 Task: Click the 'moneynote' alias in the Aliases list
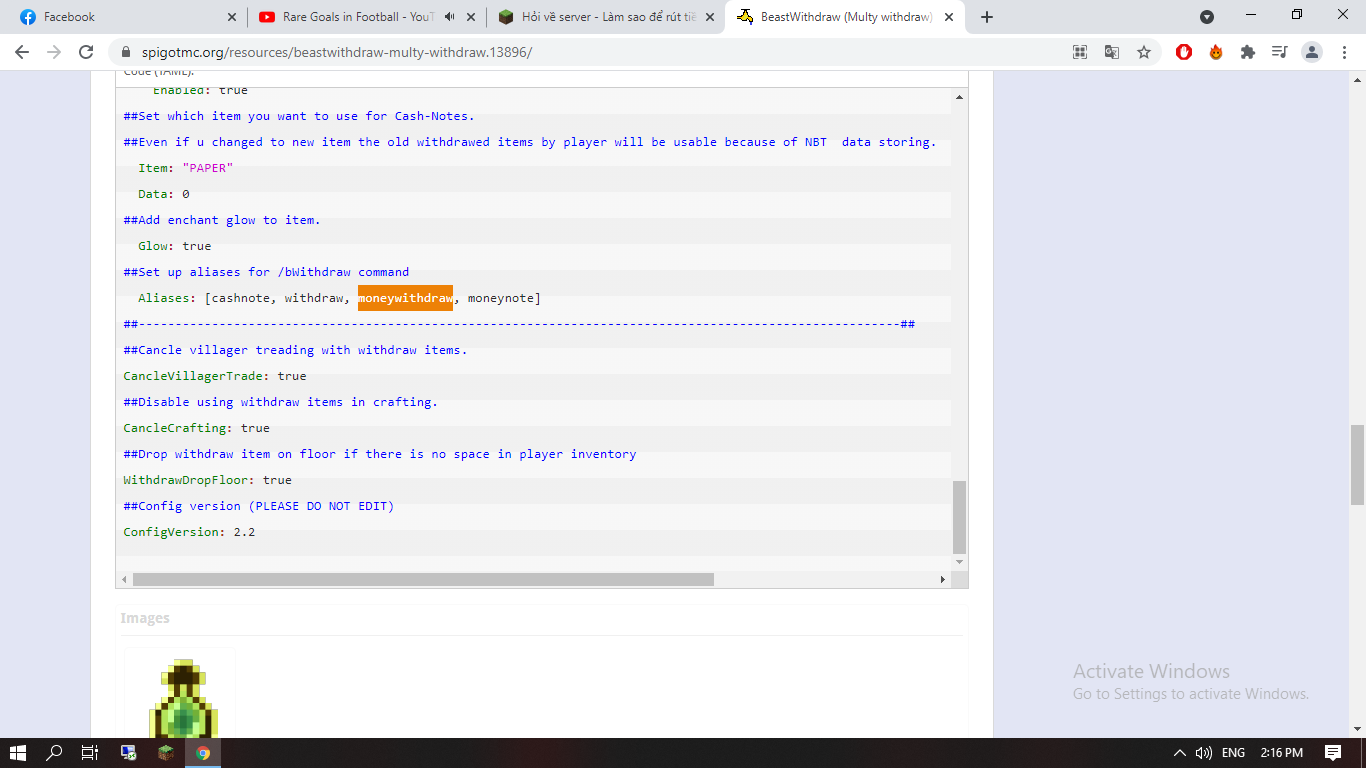tap(500, 298)
